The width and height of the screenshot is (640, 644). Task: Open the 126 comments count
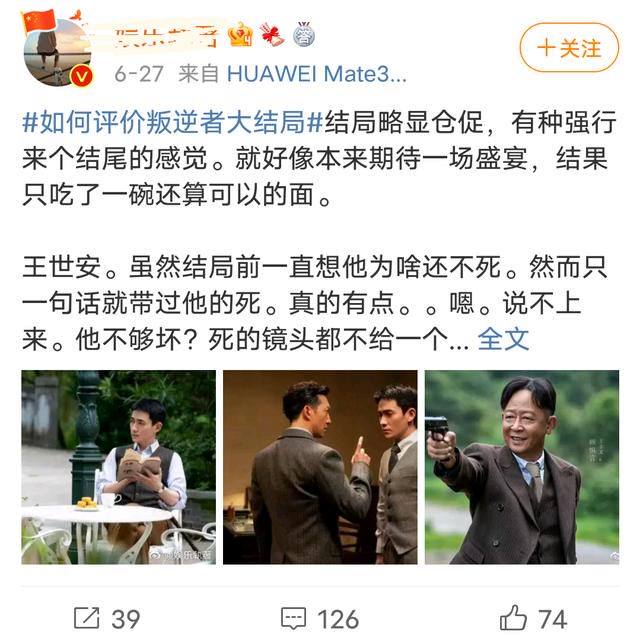click(338, 619)
